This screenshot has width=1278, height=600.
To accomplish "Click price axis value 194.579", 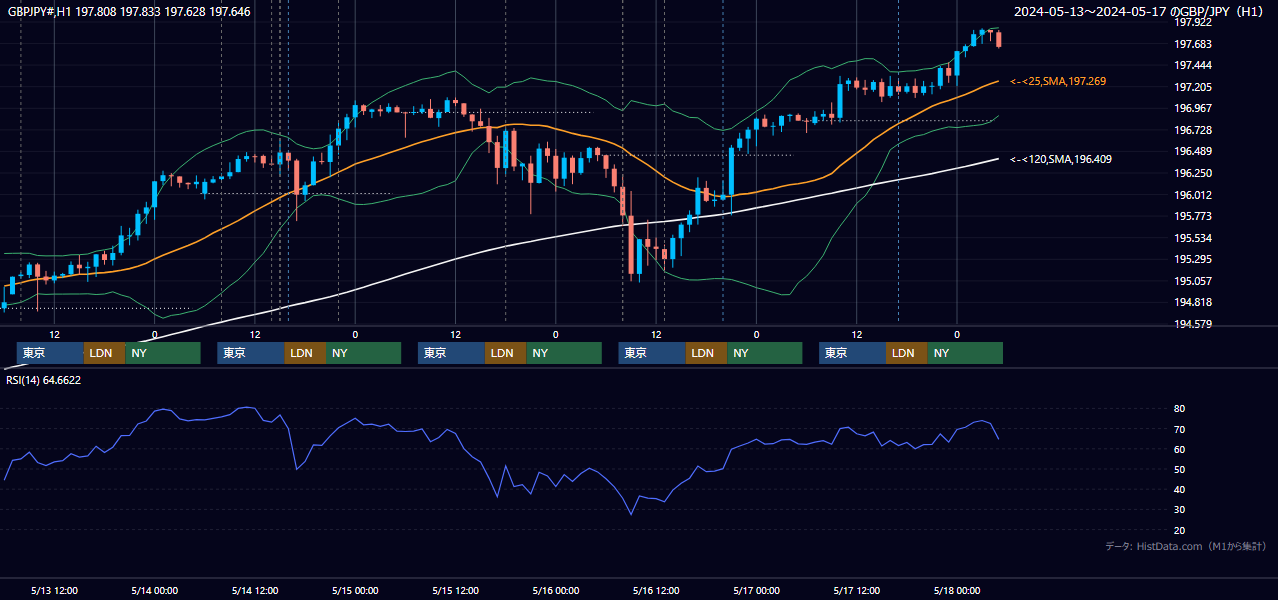I will click(x=1193, y=324).
